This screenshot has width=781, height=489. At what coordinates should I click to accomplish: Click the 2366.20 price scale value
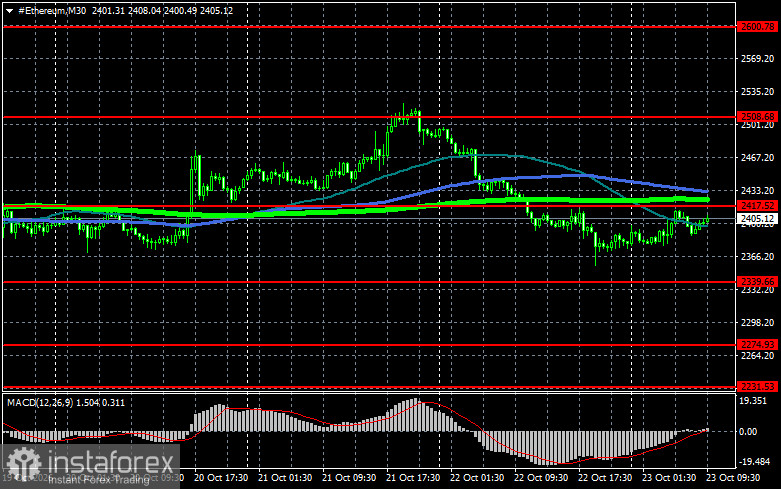(757, 256)
